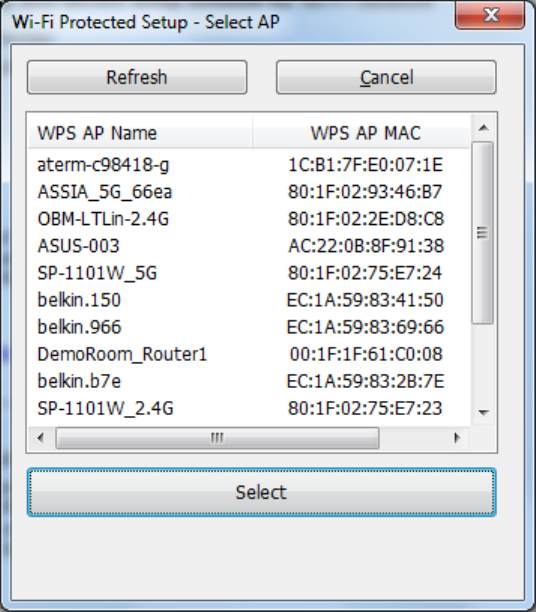The height and width of the screenshot is (612, 536).
Task: Click the Cancel button
Action: tap(386, 77)
